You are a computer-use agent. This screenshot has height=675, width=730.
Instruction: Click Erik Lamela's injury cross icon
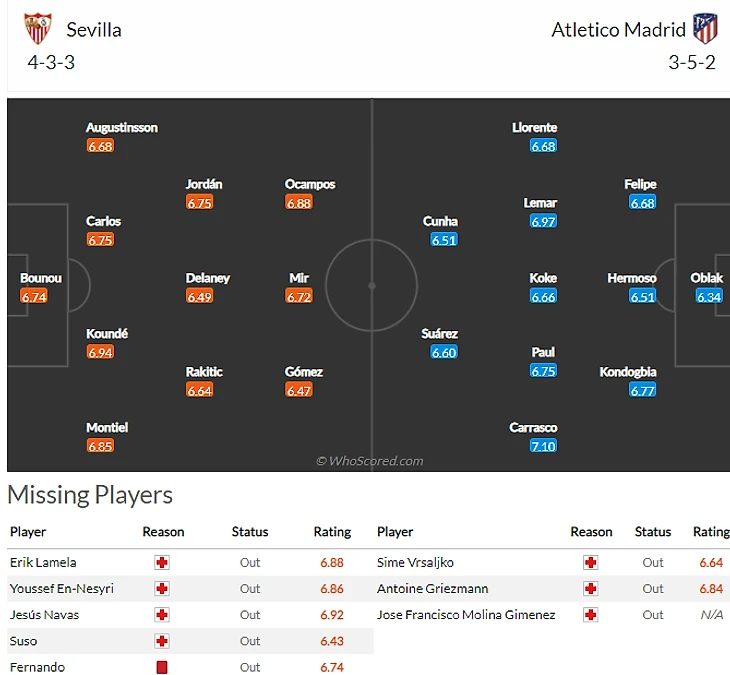[x=162, y=563]
